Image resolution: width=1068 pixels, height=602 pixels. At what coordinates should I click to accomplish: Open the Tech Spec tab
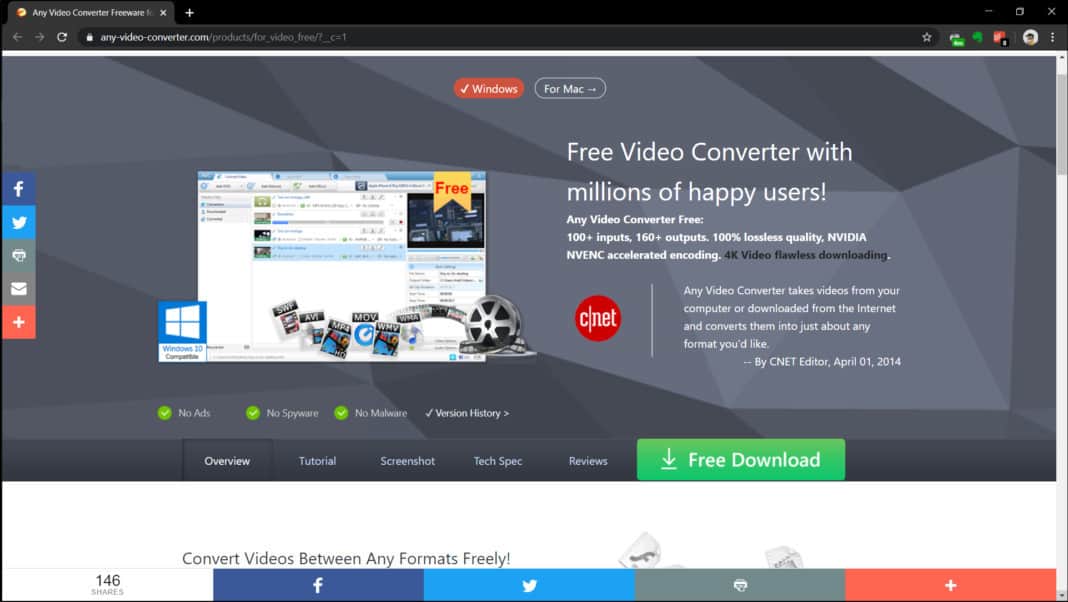(498, 461)
